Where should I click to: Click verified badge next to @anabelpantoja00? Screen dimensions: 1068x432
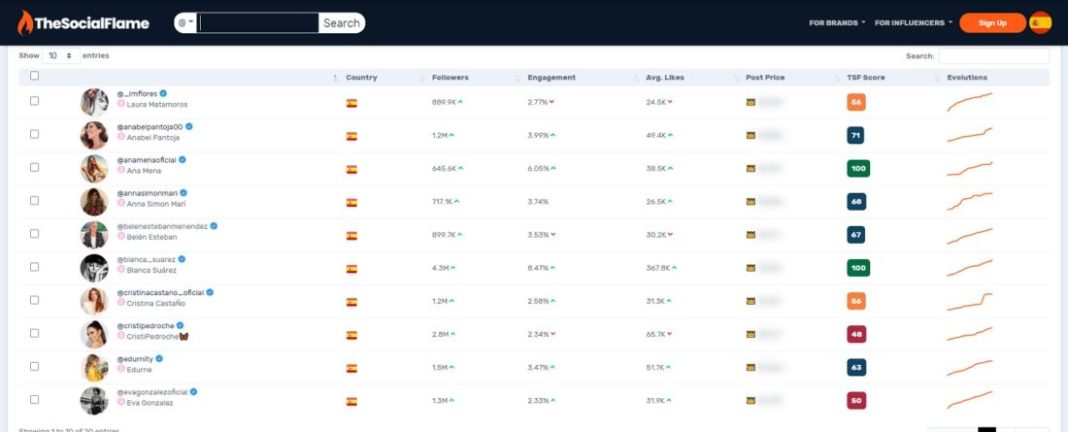(189, 127)
